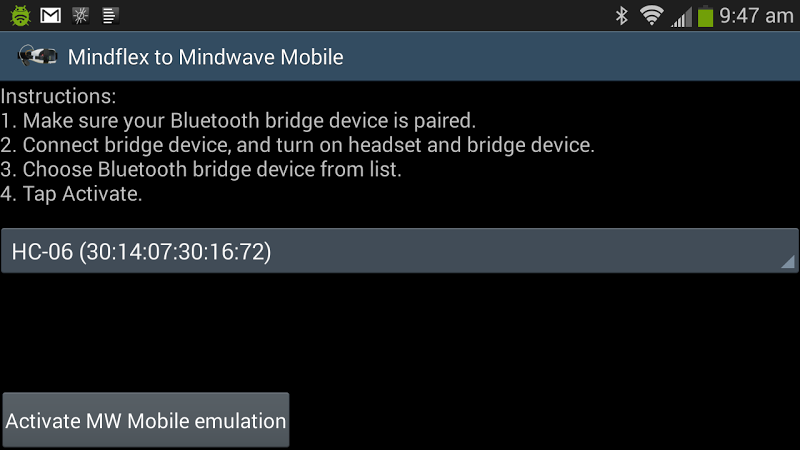
Task: Open the Gmail notification icon
Action: [x=51, y=15]
